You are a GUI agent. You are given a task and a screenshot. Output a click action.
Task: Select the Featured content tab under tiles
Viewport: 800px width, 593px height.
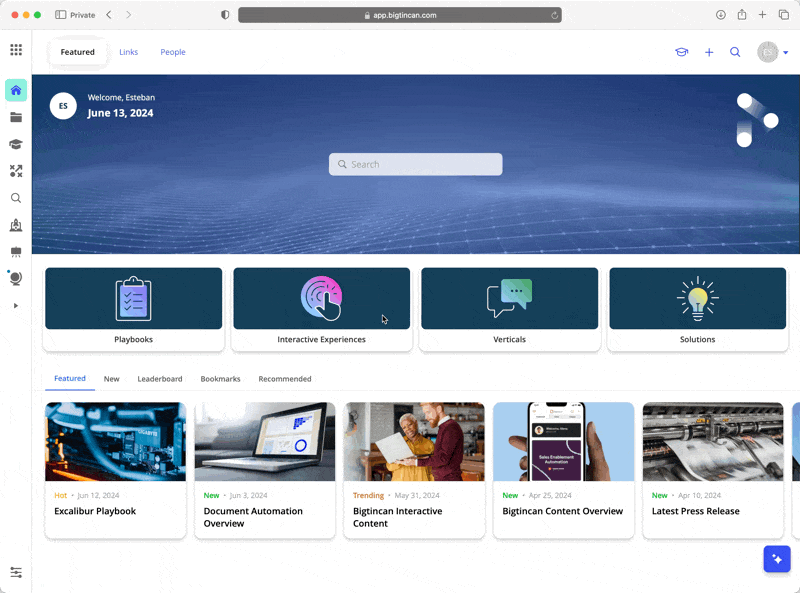70,379
